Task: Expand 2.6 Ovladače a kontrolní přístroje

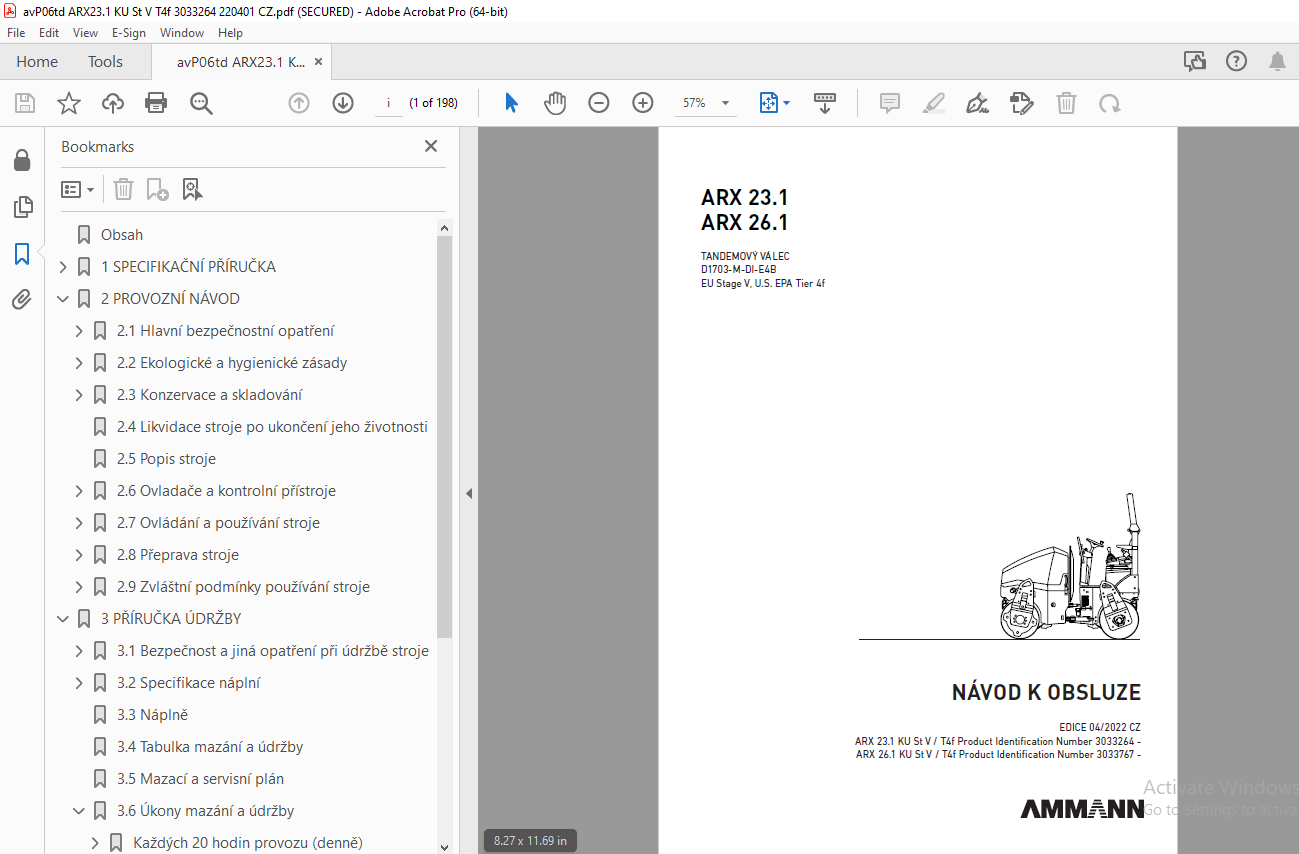Action: (x=79, y=491)
